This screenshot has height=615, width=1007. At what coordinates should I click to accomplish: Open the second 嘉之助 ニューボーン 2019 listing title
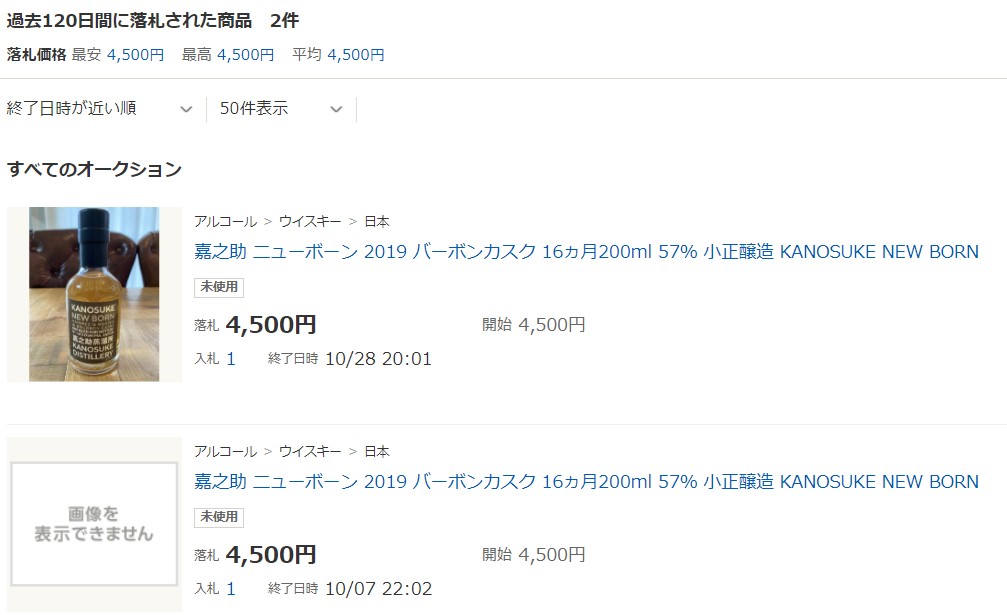[586, 481]
